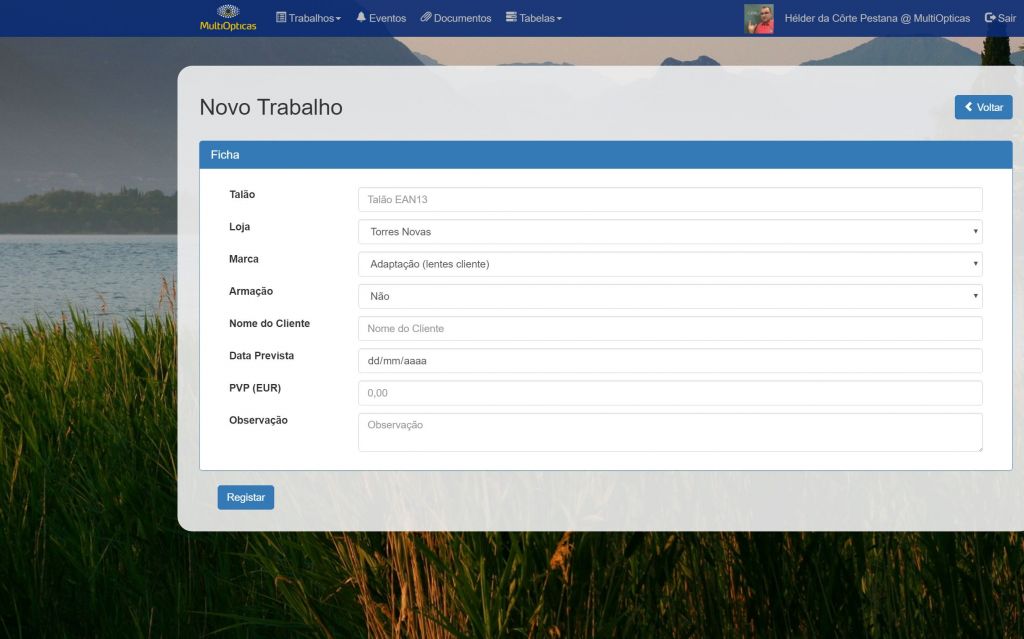
Task: Click the Voltar back button
Action: (983, 107)
